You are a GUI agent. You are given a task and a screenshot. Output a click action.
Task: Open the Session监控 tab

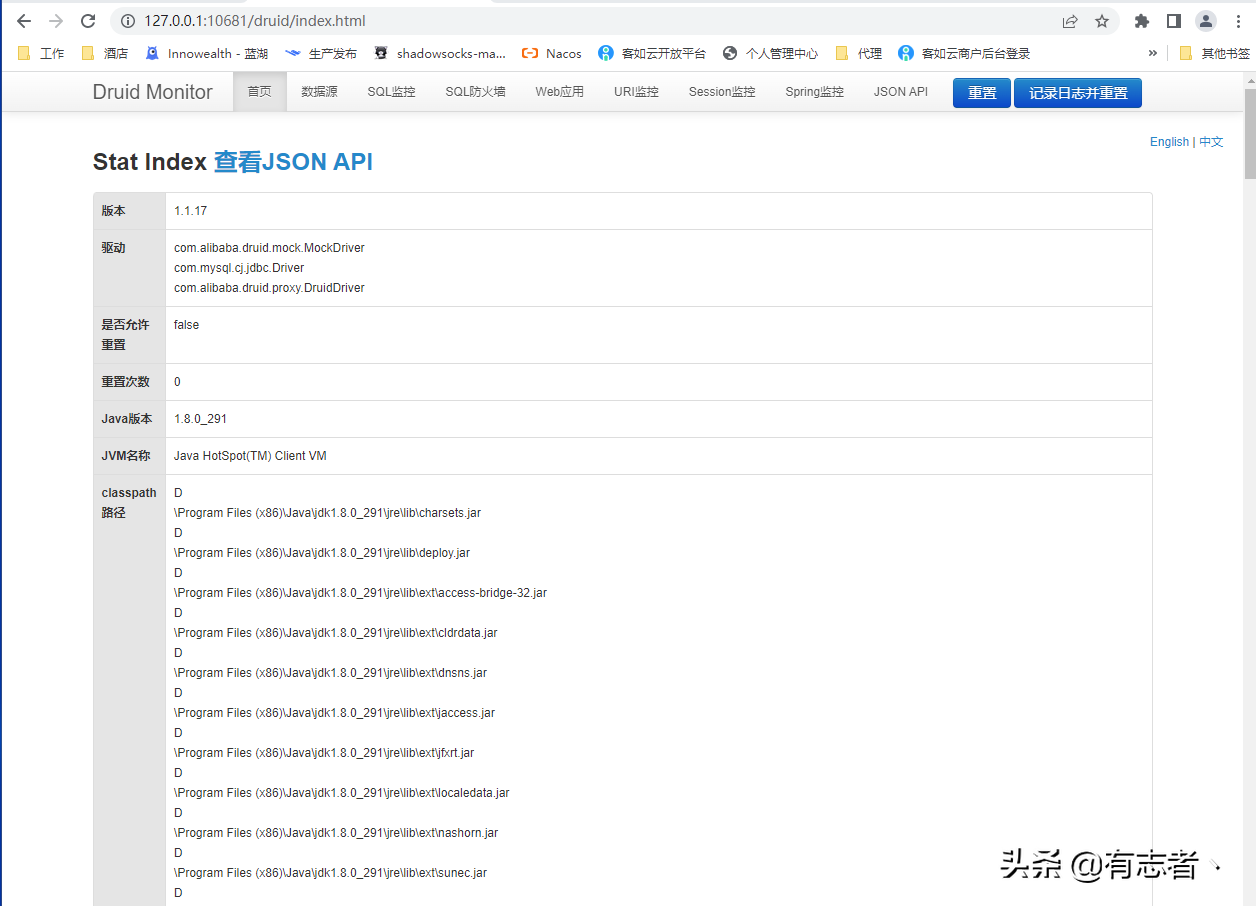click(x=721, y=91)
